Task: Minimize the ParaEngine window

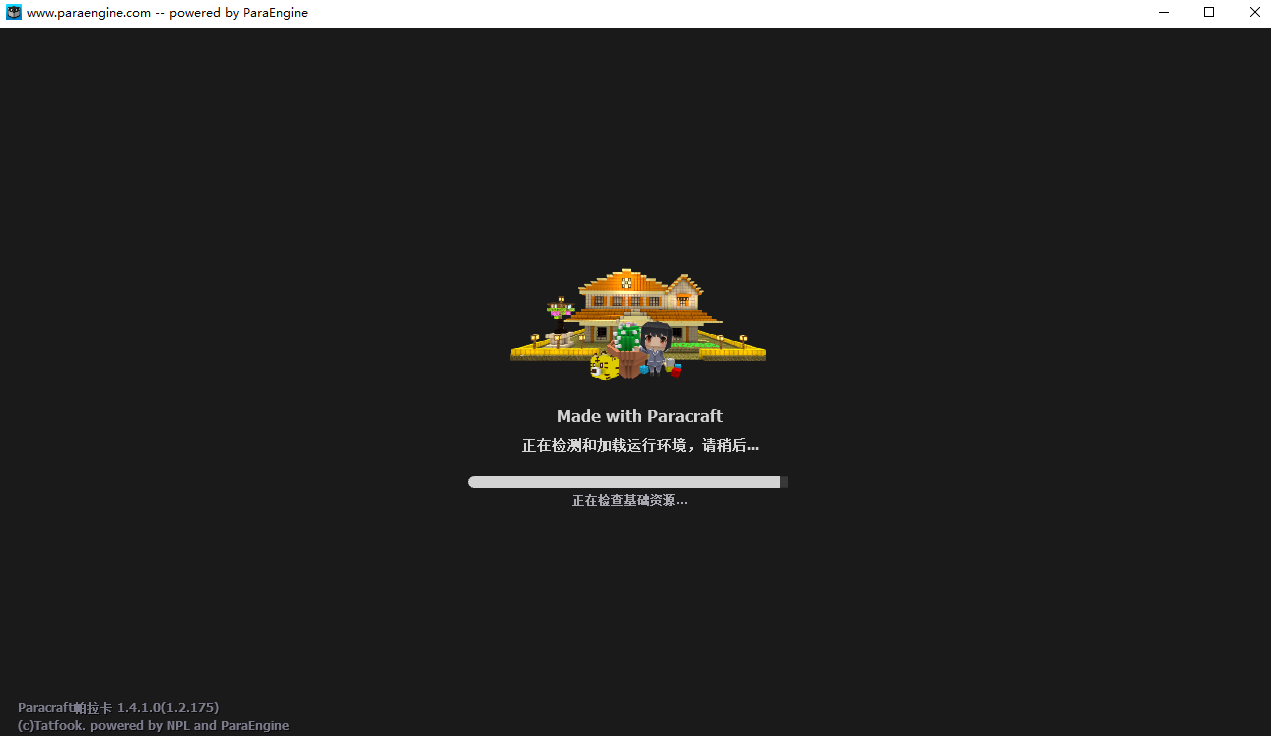Action: click(x=1164, y=13)
